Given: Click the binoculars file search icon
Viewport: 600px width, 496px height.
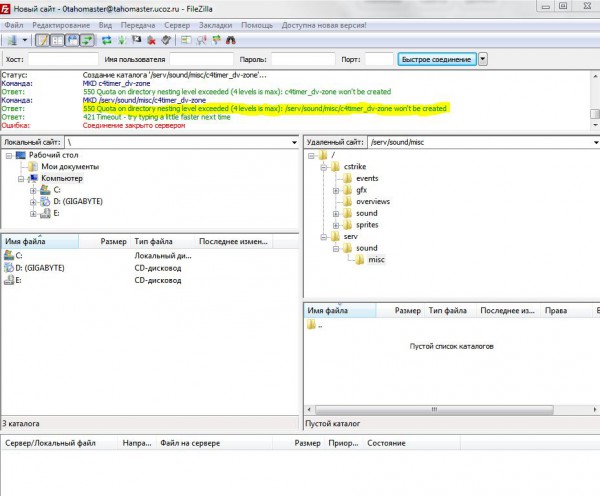Looking at the screenshot, I should pyautogui.click(x=231, y=41).
